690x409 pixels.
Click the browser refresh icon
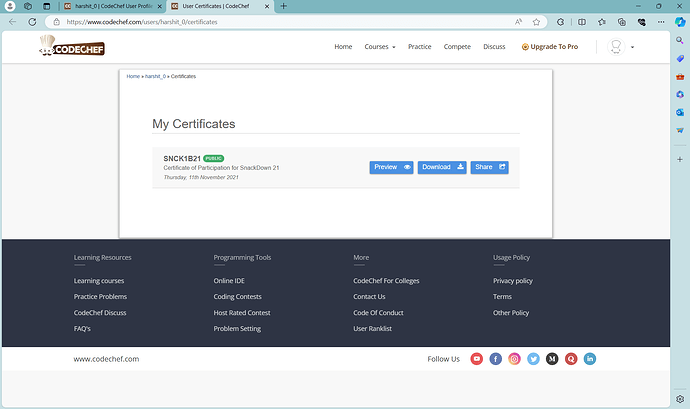point(32,22)
